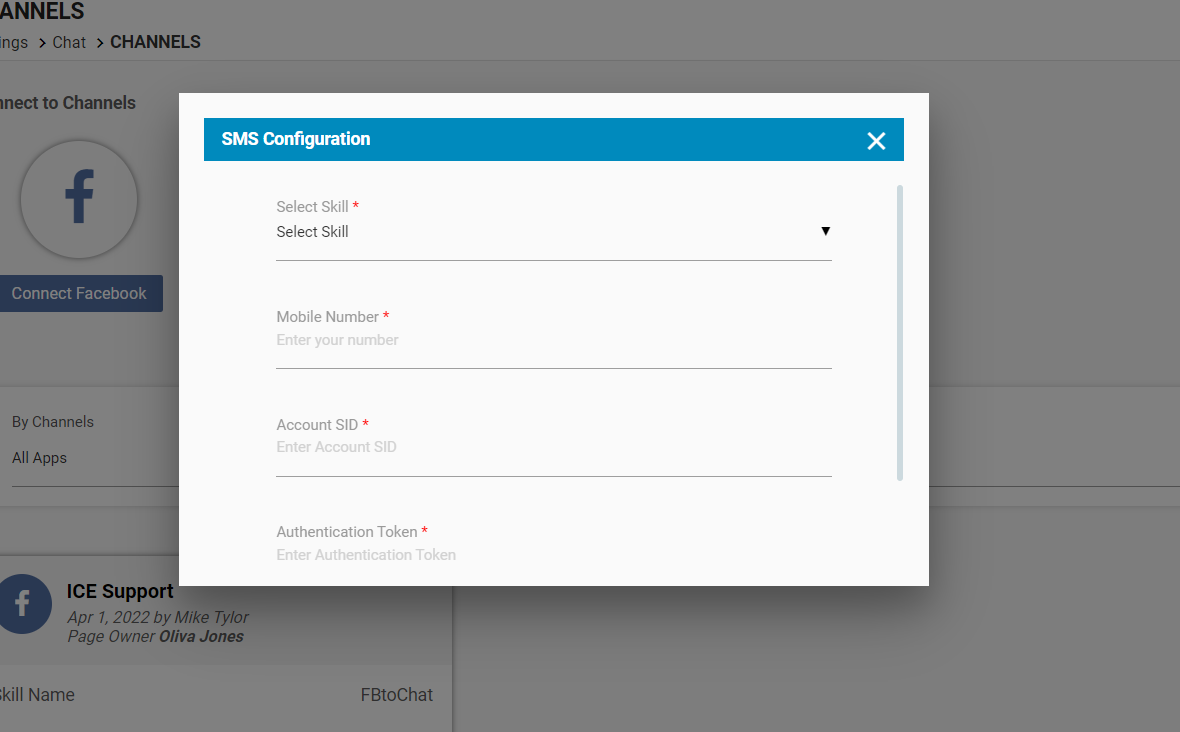The height and width of the screenshot is (732, 1180).
Task: Click the FBtoChat skill value
Action: pyautogui.click(x=396, y=695)
